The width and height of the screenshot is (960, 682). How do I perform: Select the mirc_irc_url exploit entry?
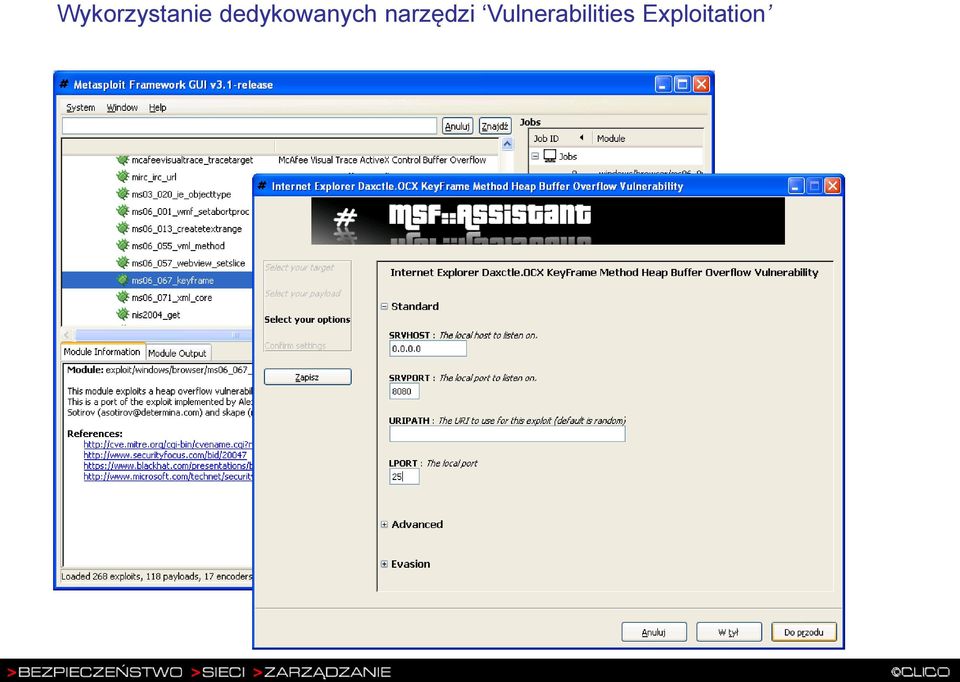(154, 177)
